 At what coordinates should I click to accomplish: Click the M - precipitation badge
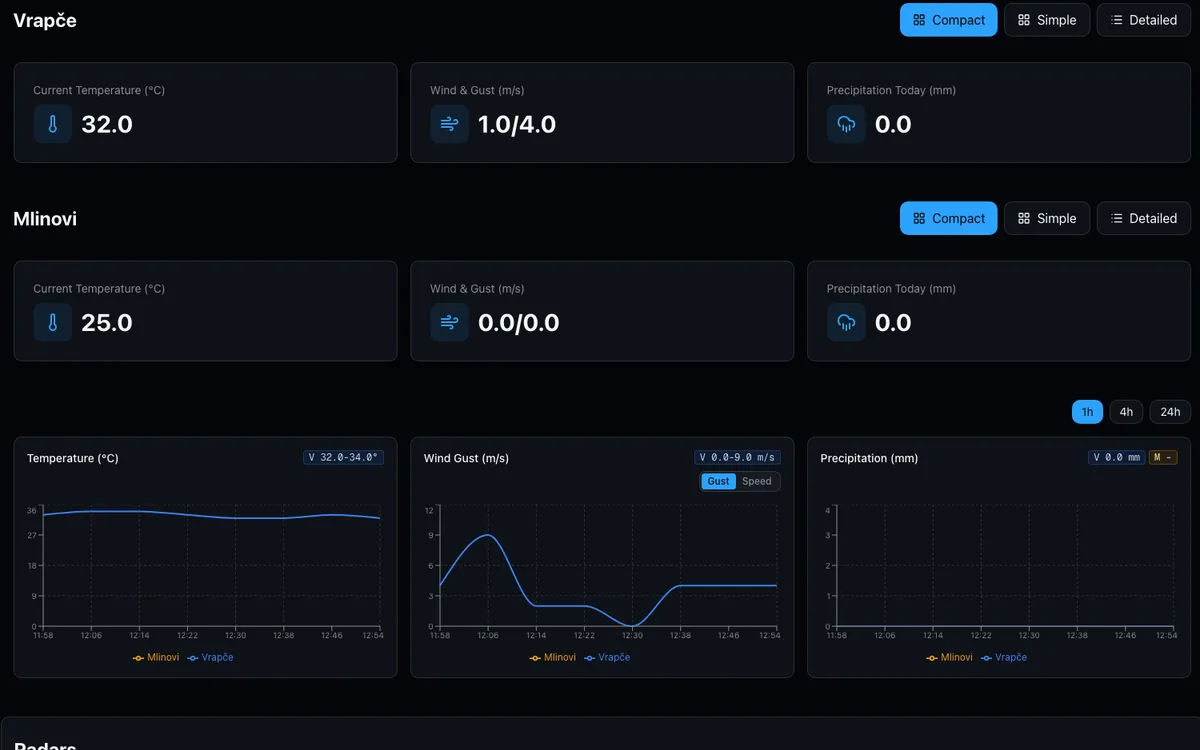pyautogui.click(x=1163, y=457)
